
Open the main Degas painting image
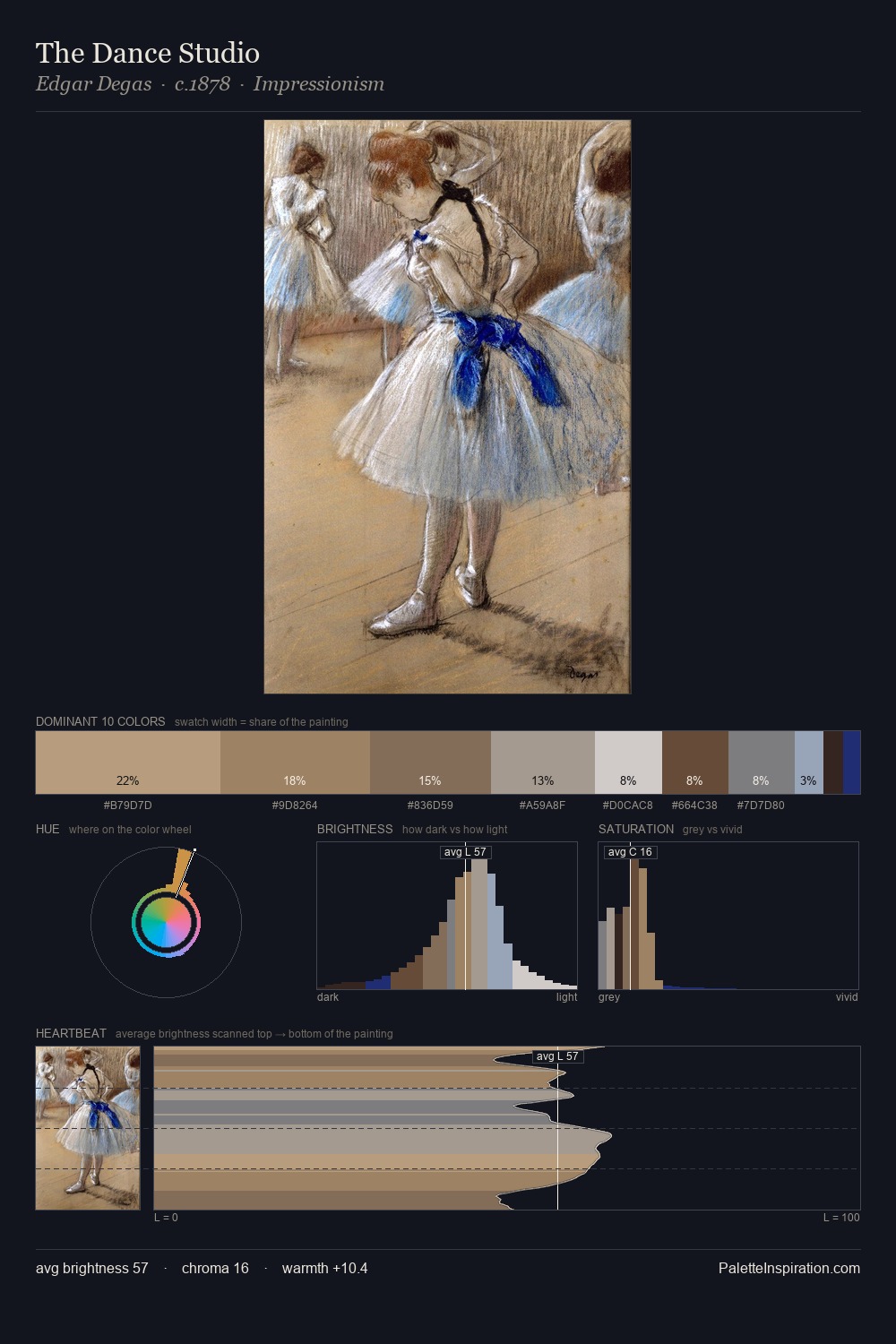[x=447, y=407]
